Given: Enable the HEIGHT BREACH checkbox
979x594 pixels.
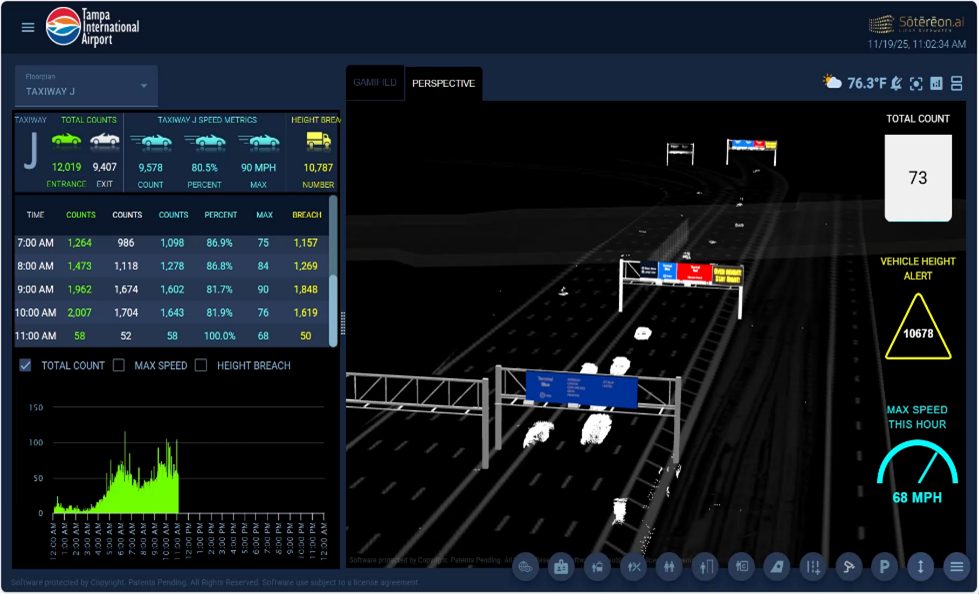Looking at the screenshot, I should tap(202, 366).
